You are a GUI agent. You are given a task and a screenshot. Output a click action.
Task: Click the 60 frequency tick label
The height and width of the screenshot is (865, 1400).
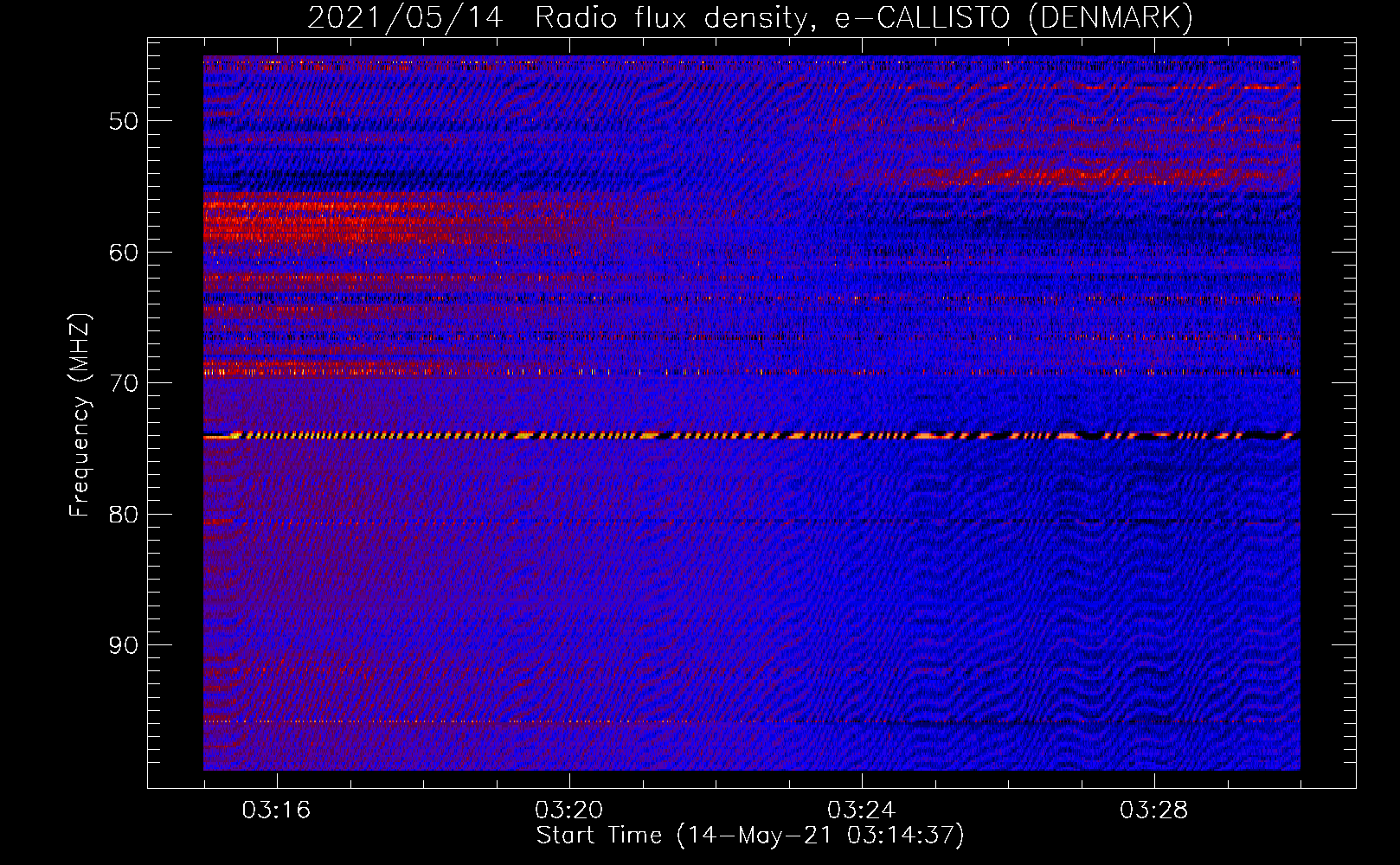click(124, 253)
